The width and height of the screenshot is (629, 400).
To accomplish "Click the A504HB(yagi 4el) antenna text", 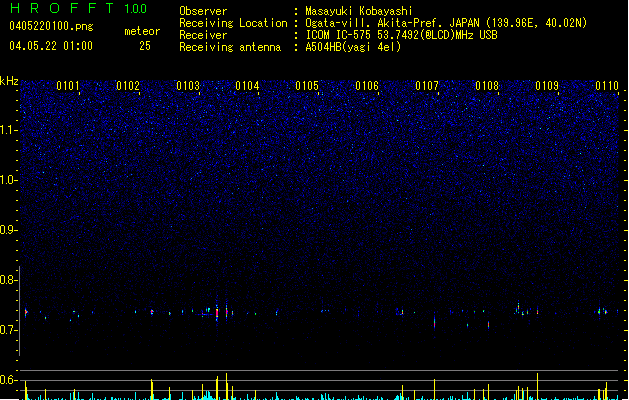I will 353,47.
